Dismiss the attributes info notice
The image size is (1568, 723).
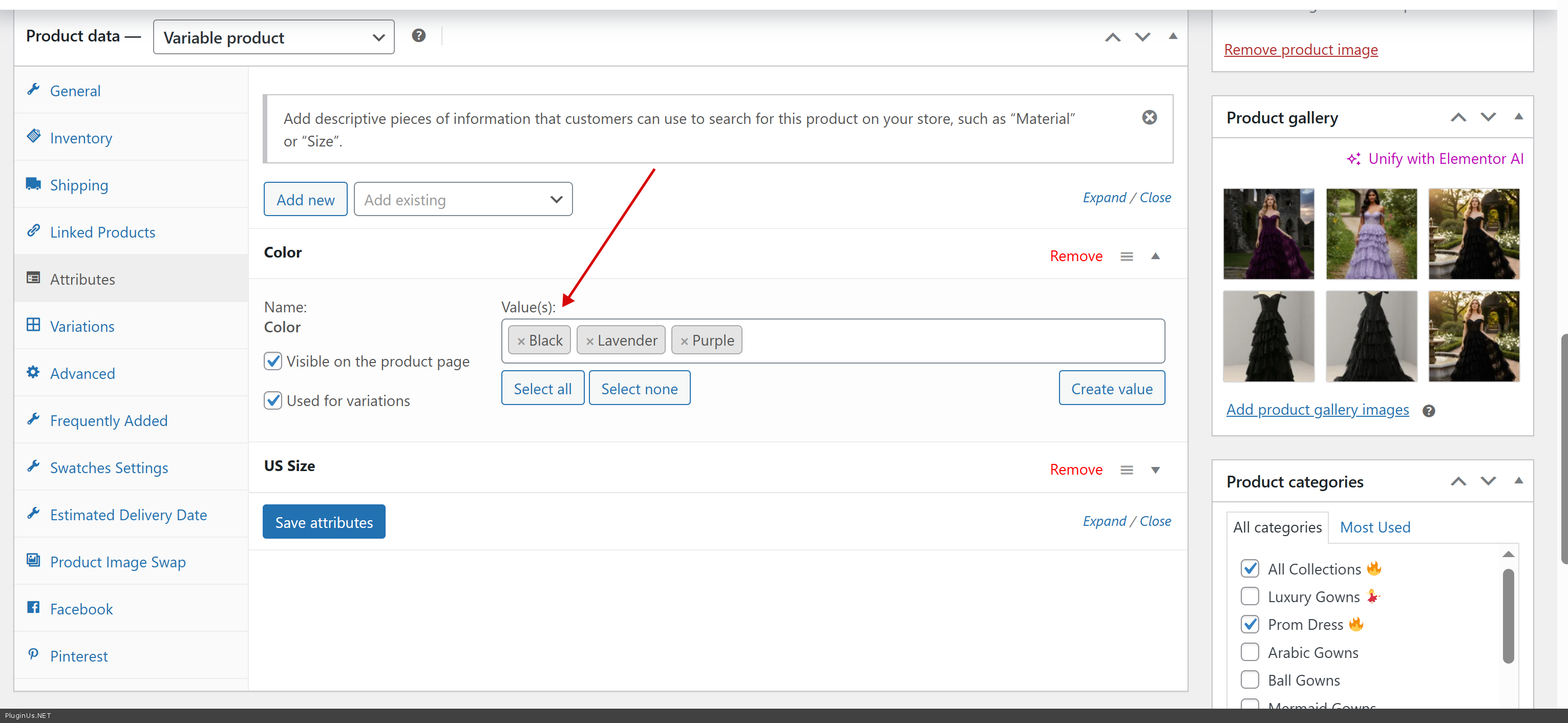point(1149,117)
